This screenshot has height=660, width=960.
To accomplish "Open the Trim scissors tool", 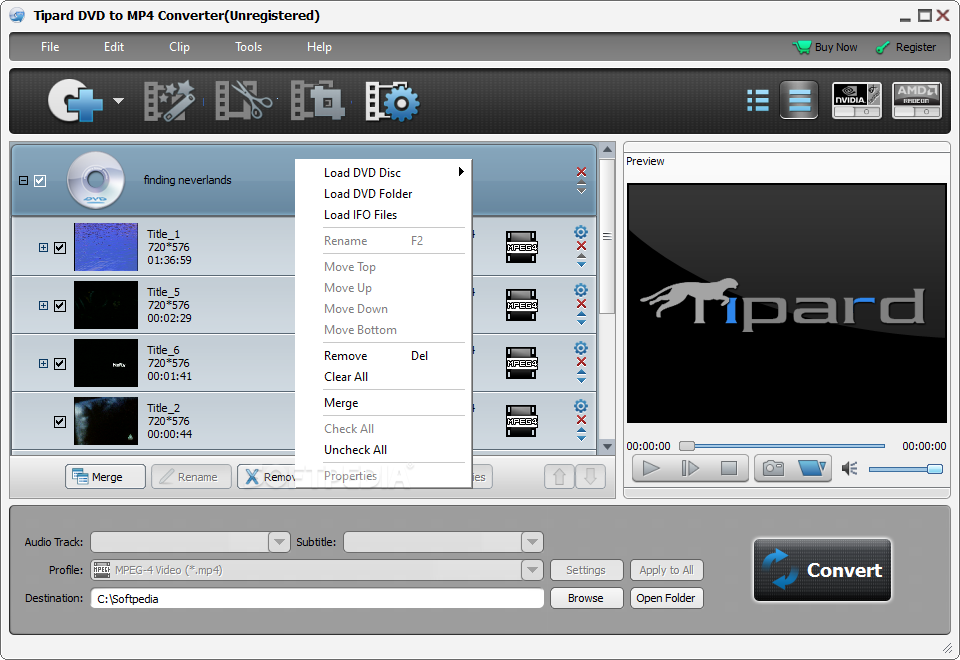I will 244,100.
